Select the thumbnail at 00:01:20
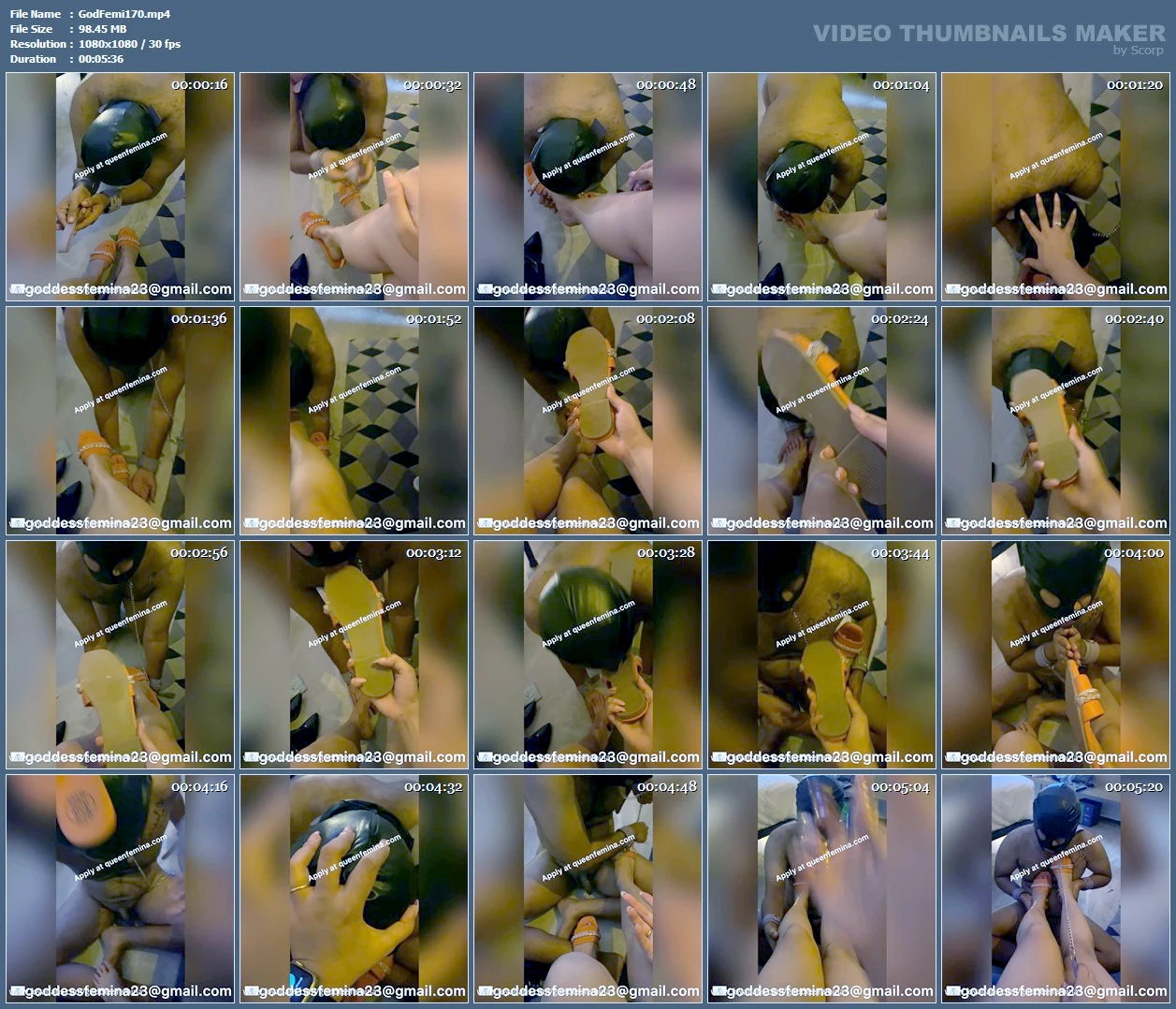 tap(1055, 187)
